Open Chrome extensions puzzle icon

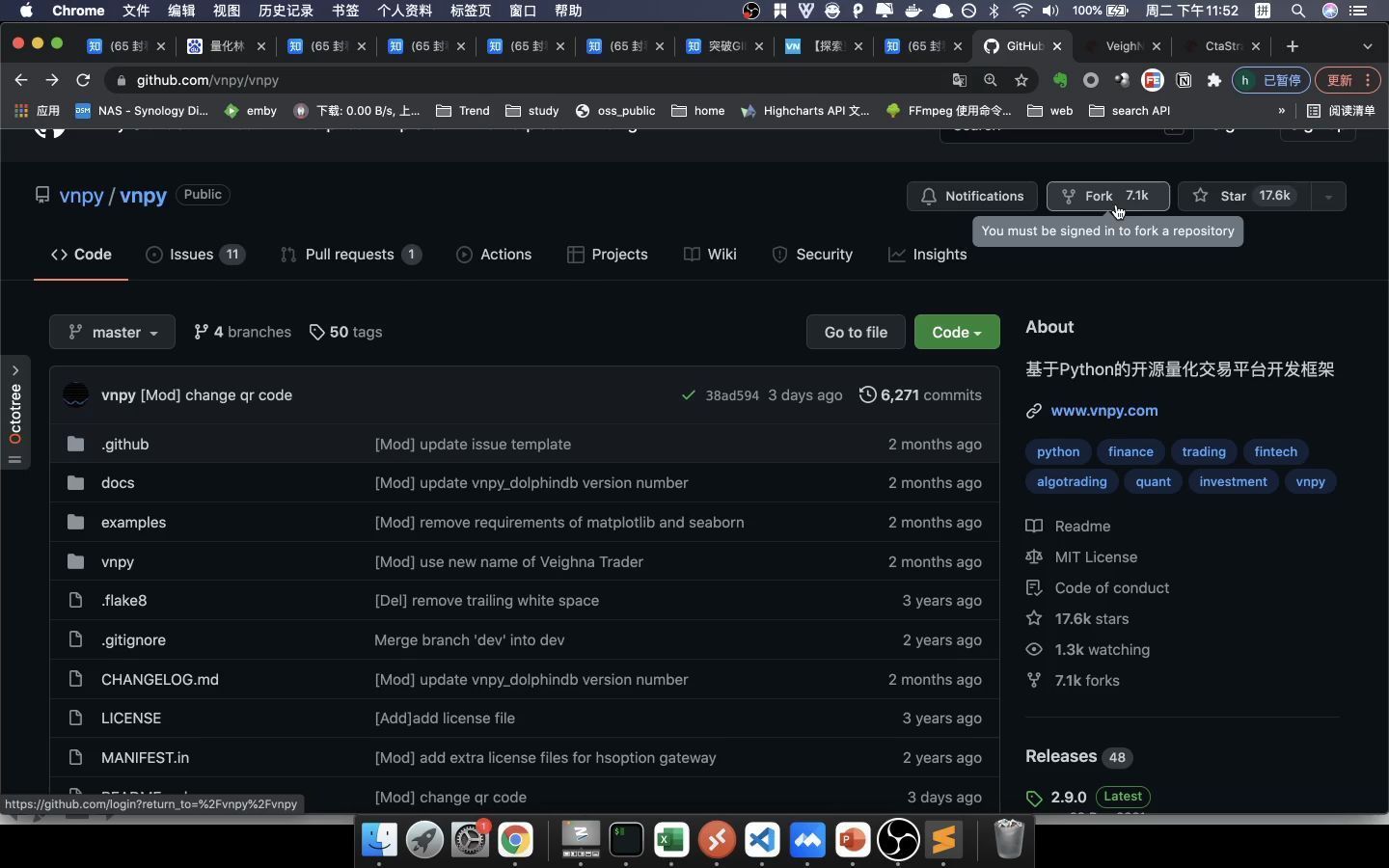1214,80
